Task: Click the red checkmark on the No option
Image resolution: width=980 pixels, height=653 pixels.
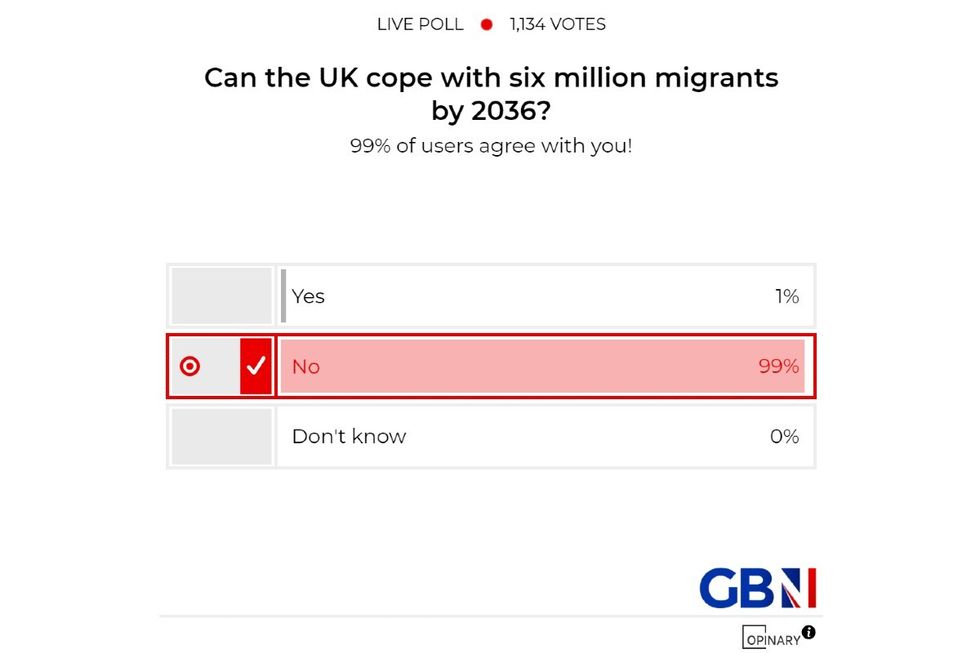Action: [x=256, y=366]
